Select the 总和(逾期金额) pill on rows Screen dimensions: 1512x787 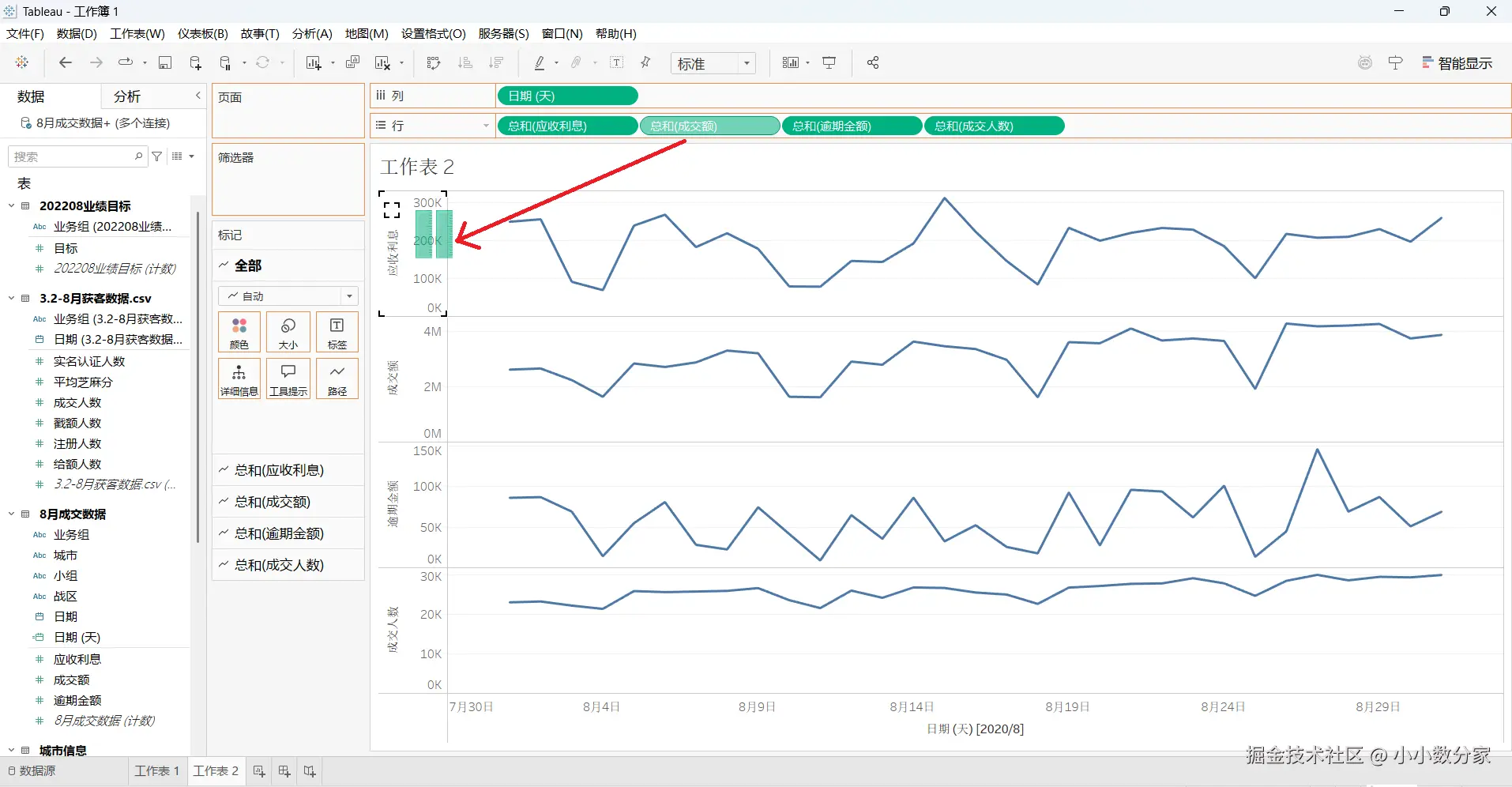852,126
